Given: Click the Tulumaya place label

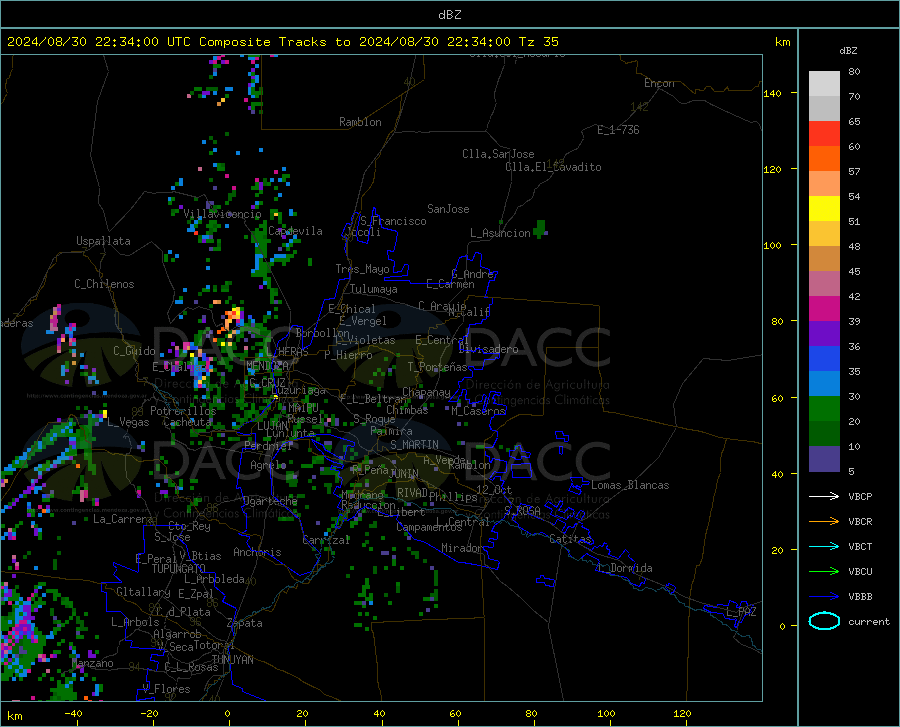Looking at the screenshot, I should 374,289.
